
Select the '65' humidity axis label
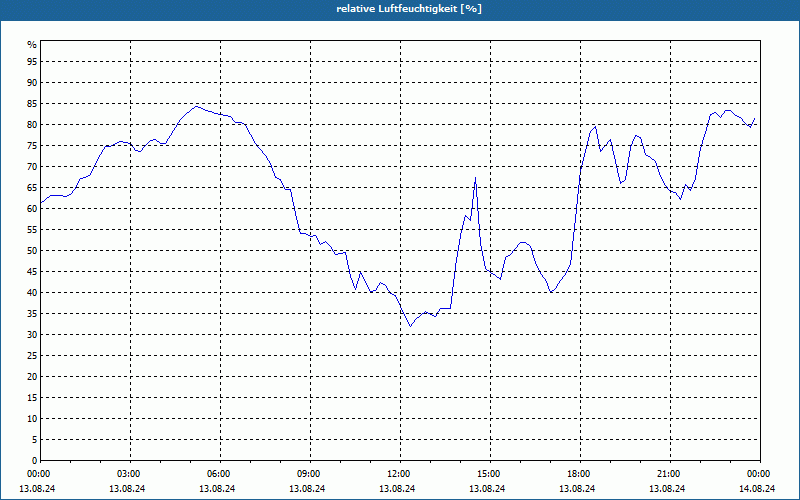(x=32, y=187)
